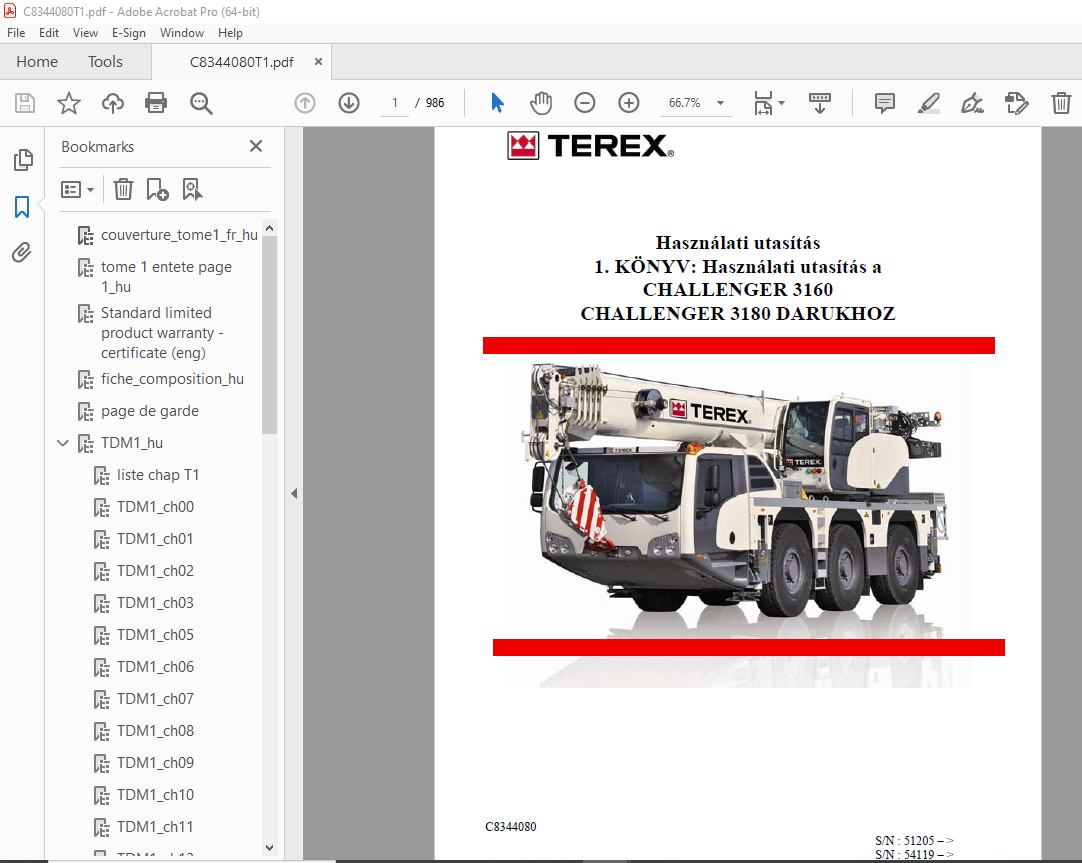1082x863 pixels.
Task: Open the Help menu
Action: [x=230, y=32]
